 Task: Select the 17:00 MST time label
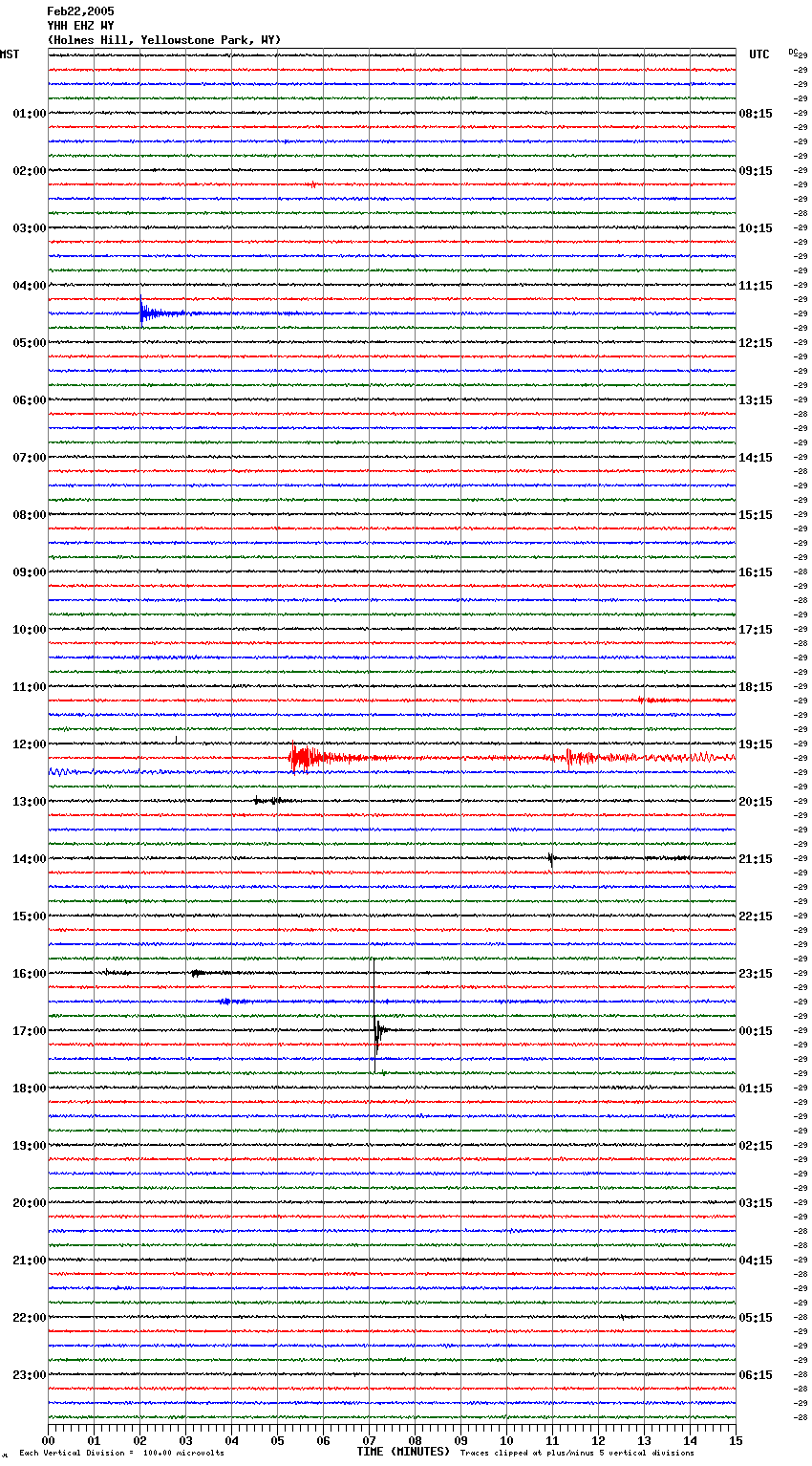coord(30,1031)
